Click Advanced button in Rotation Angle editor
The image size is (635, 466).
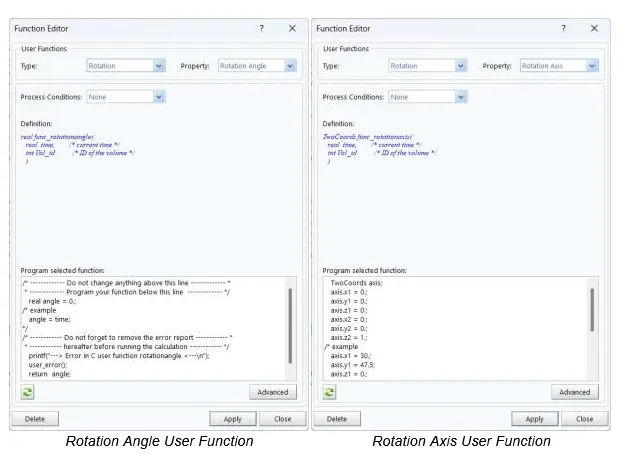point(272,393)
